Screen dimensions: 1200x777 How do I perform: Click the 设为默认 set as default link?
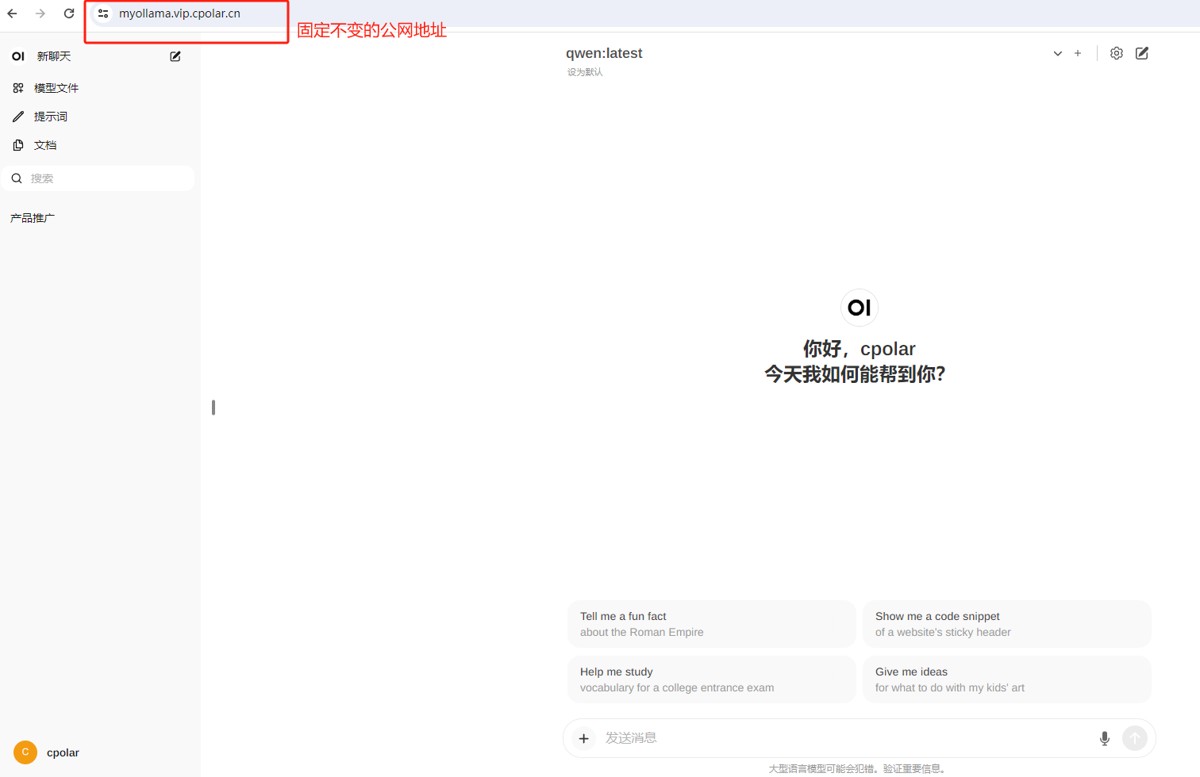585,72
